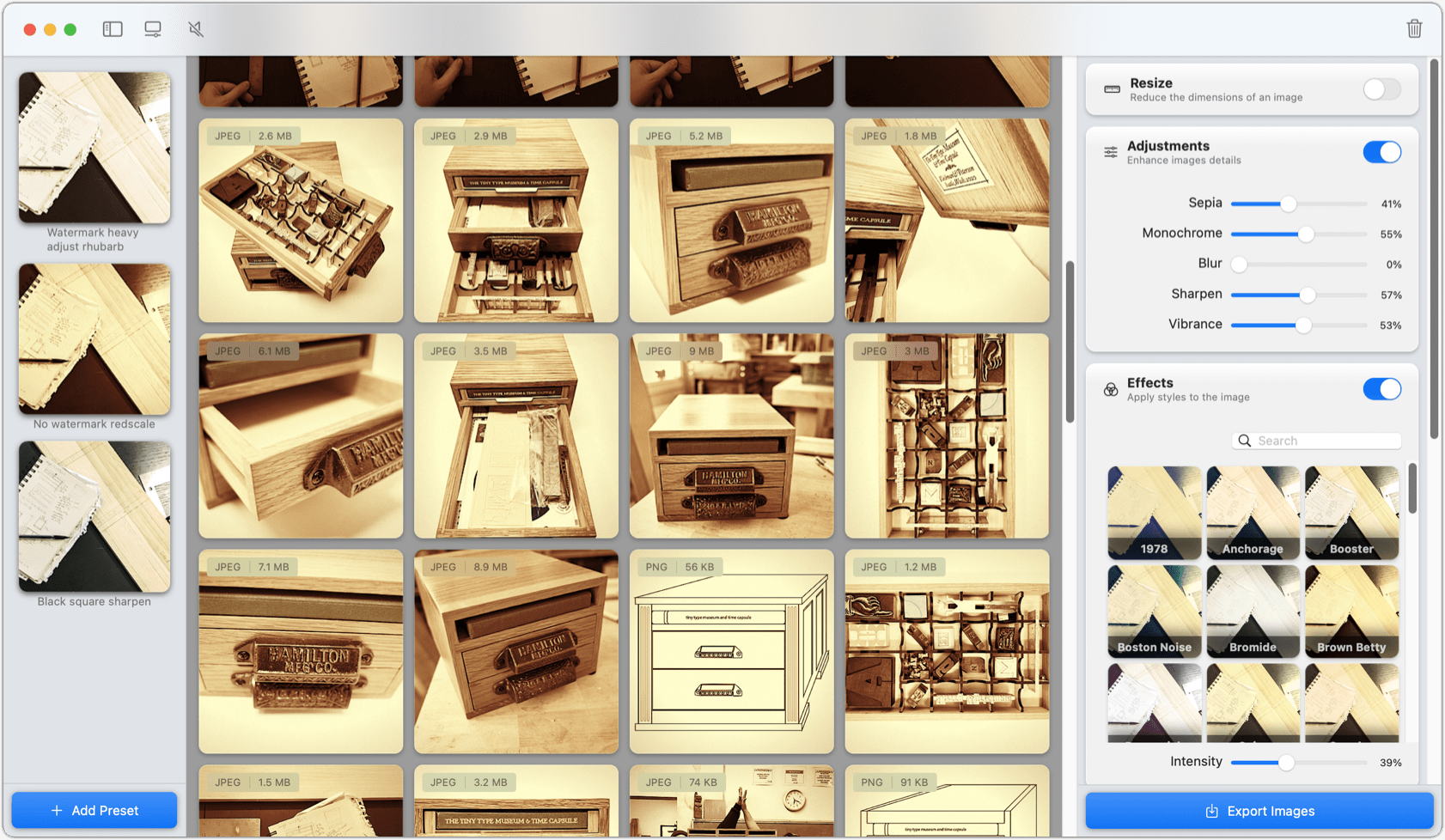Click the display preview icon in toolbar

coord(153,29)
